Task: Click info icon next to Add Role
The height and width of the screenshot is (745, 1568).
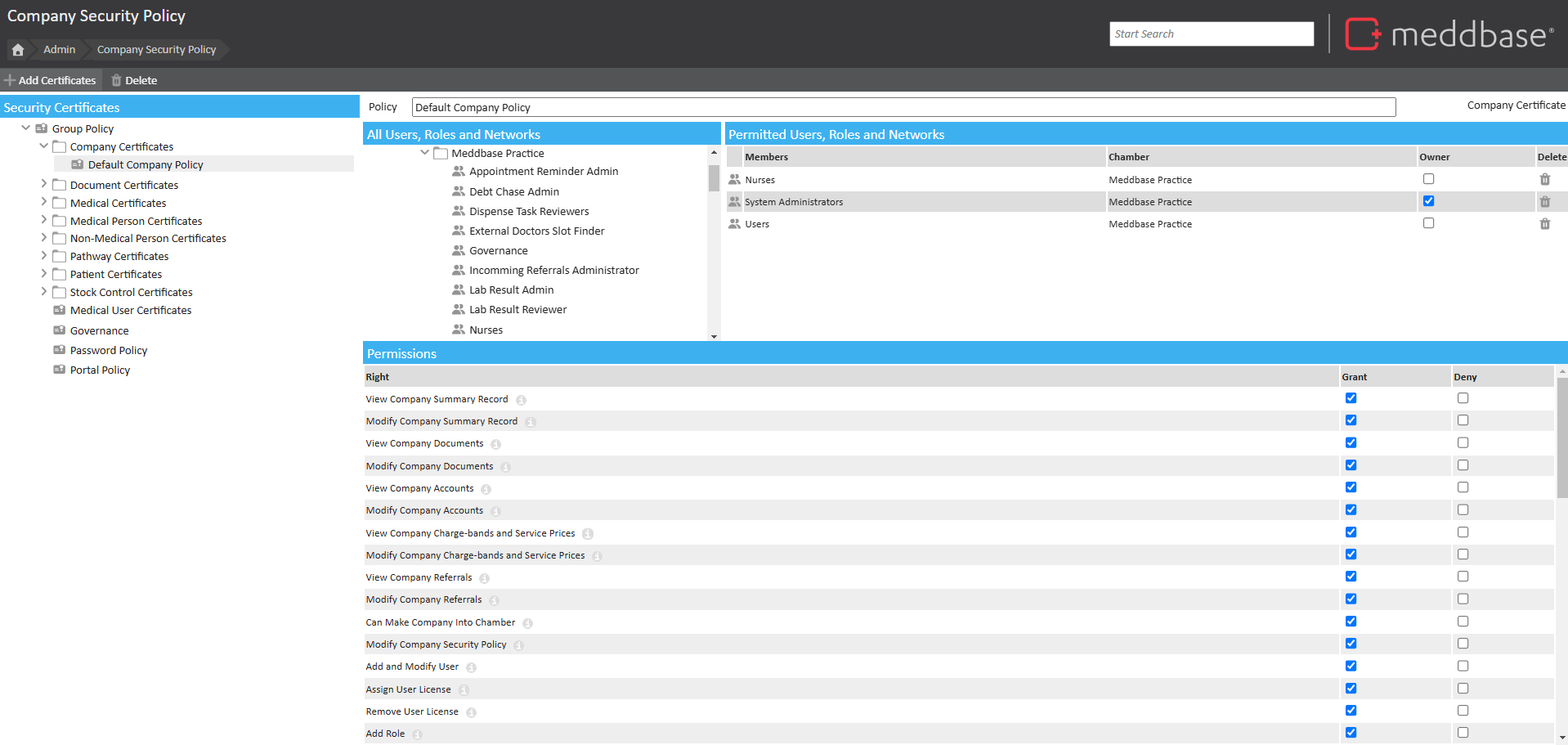Action: coord(417,734)
